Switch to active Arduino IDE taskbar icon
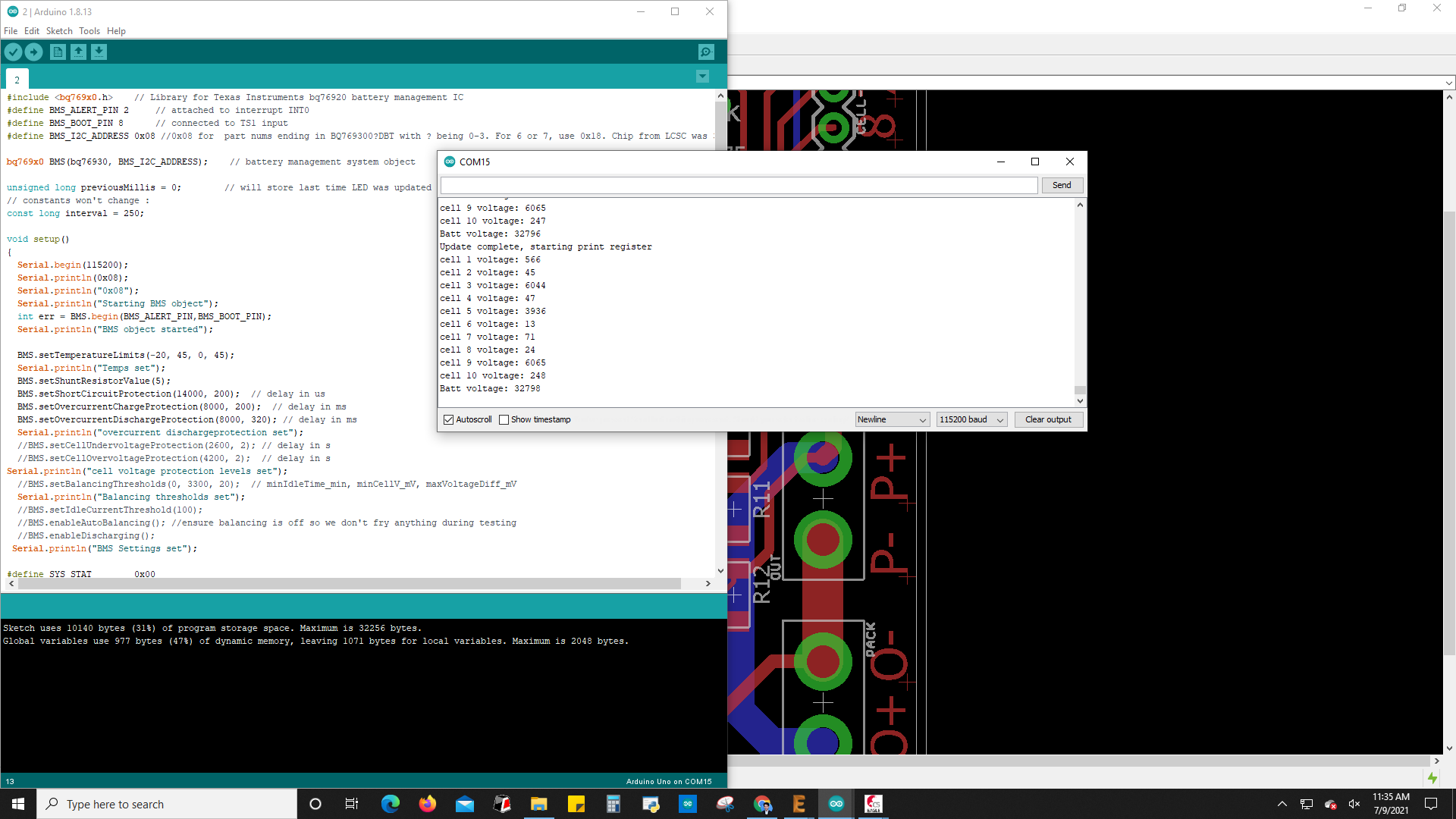 tap(836, 804)
